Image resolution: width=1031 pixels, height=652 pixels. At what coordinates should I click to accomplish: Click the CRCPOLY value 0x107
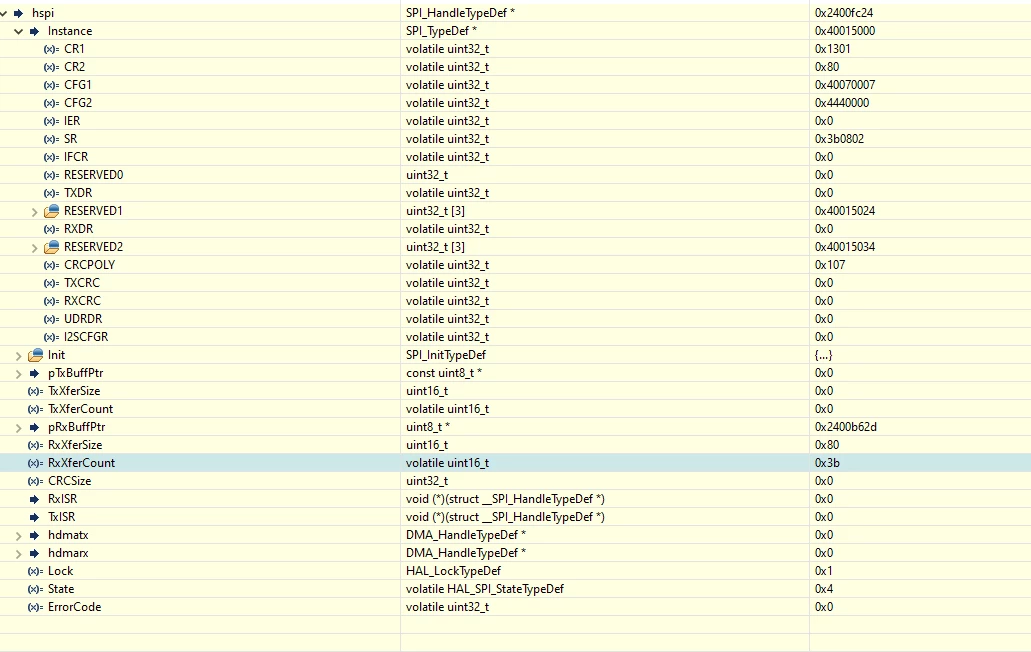coord(830,265)
